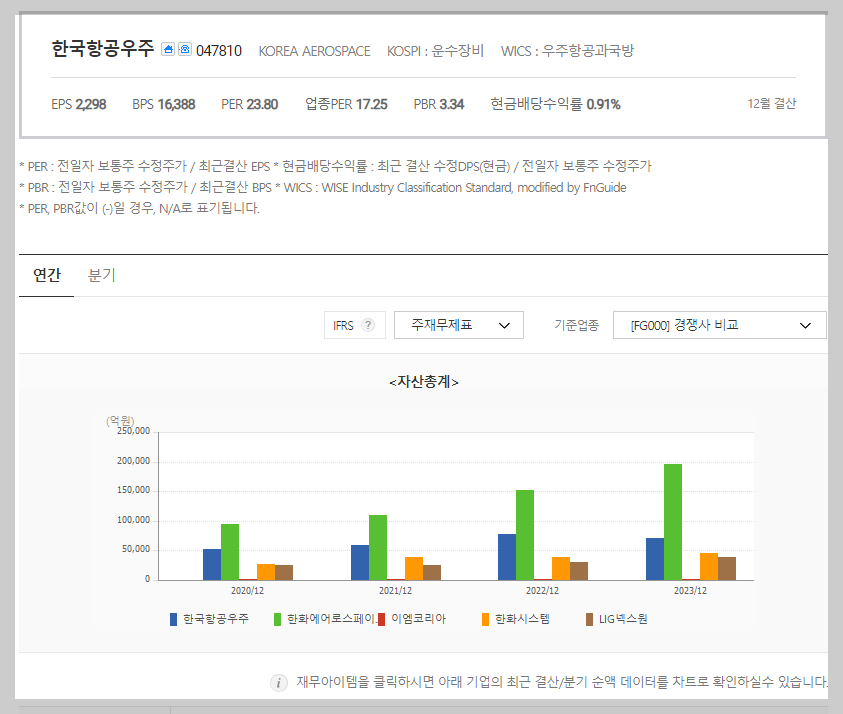Click the 현금배당수익률 0.91% value
843x714 pixels.
(x=555, y=104)
